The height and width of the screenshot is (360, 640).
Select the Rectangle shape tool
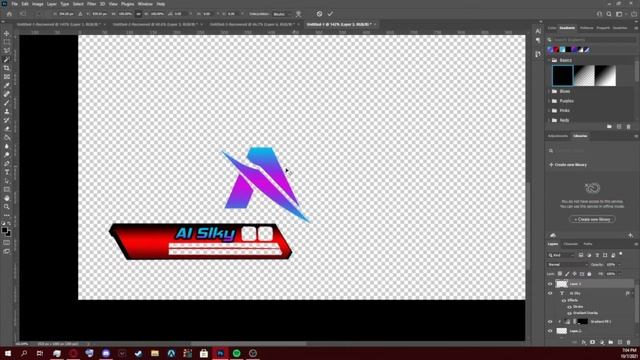7,189
